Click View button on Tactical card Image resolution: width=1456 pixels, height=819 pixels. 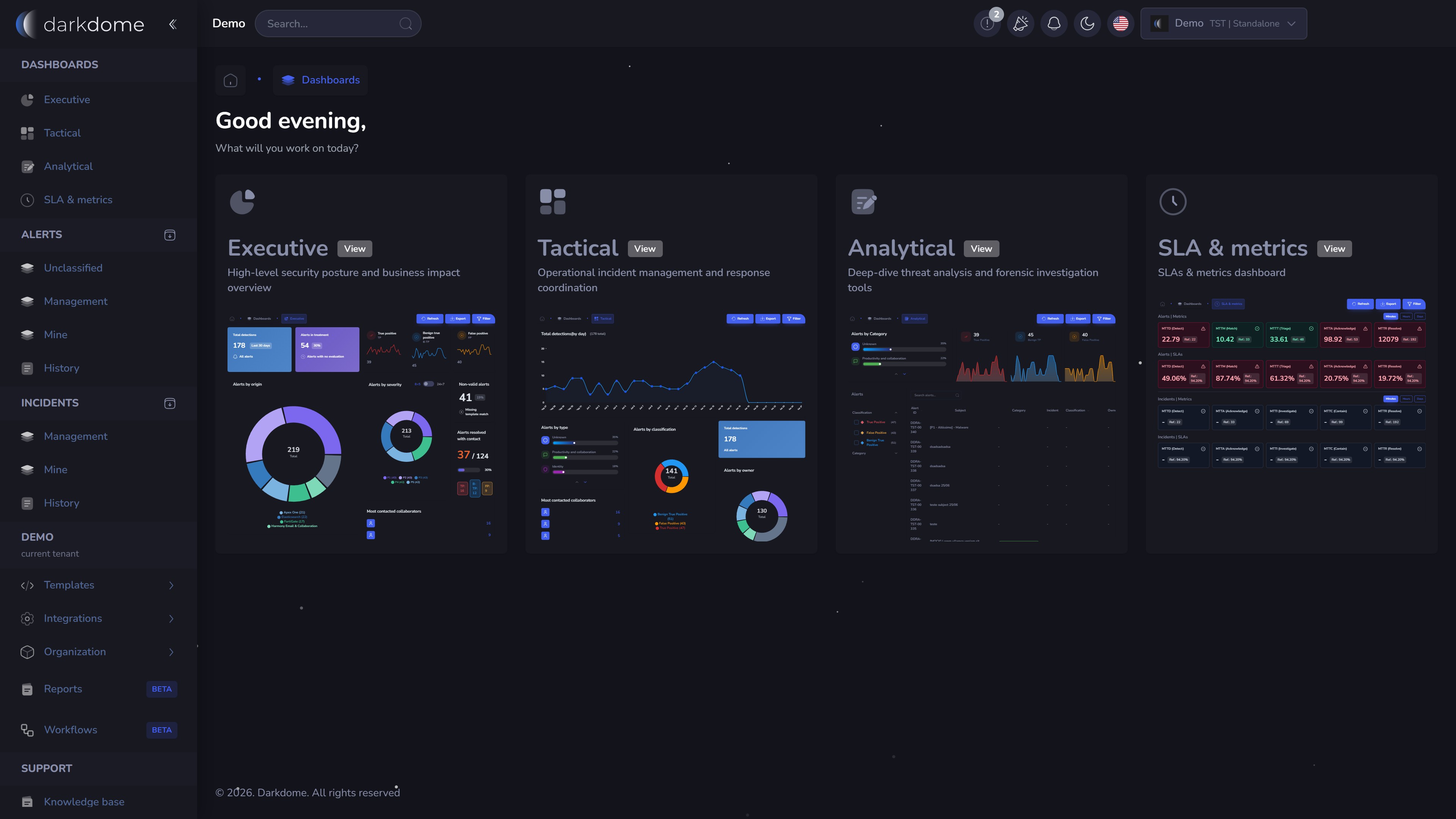click(644, 249)
